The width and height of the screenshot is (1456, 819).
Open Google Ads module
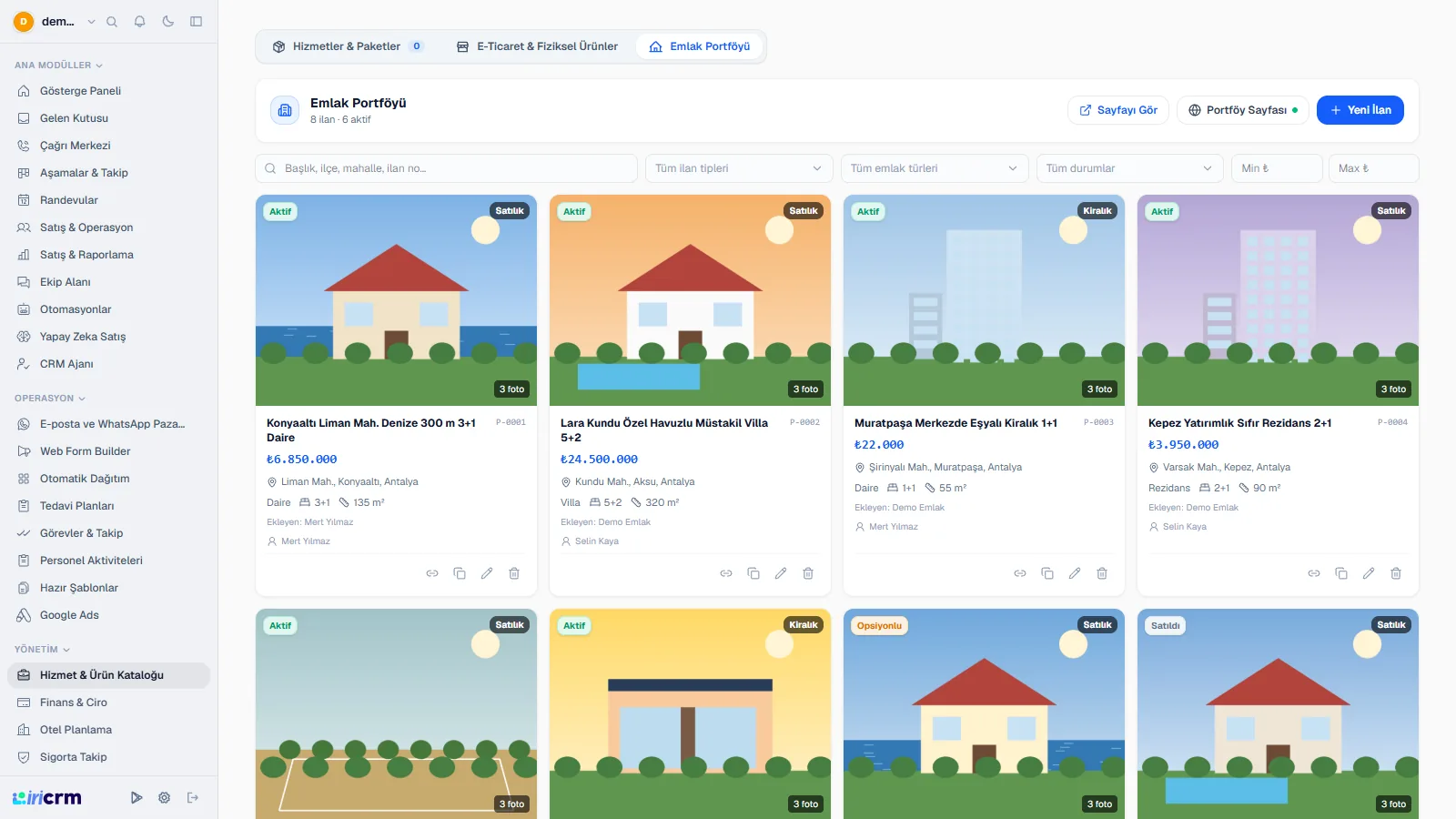pyautogui.click(x=108, y=615)
